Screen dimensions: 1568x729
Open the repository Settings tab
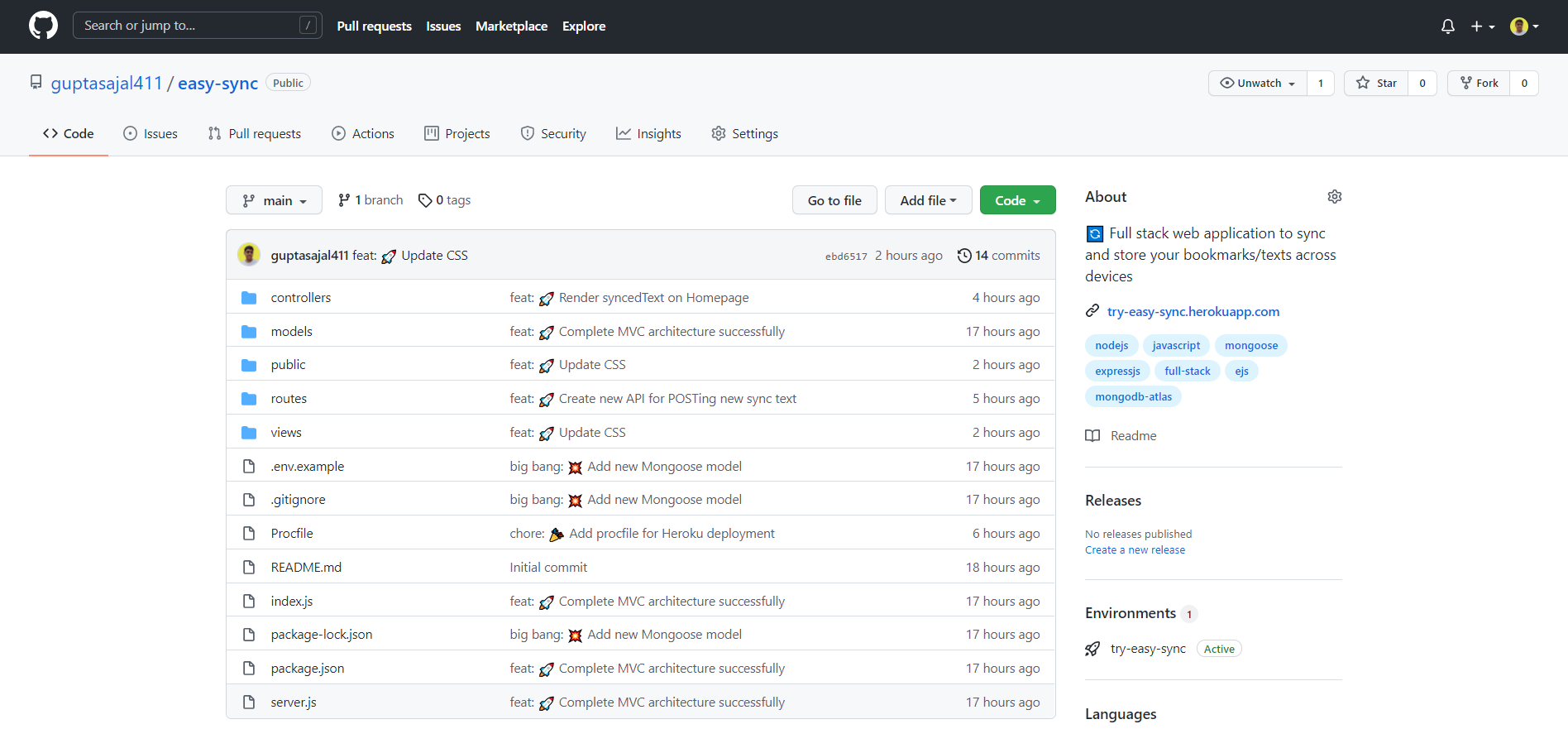click(745, 134)
